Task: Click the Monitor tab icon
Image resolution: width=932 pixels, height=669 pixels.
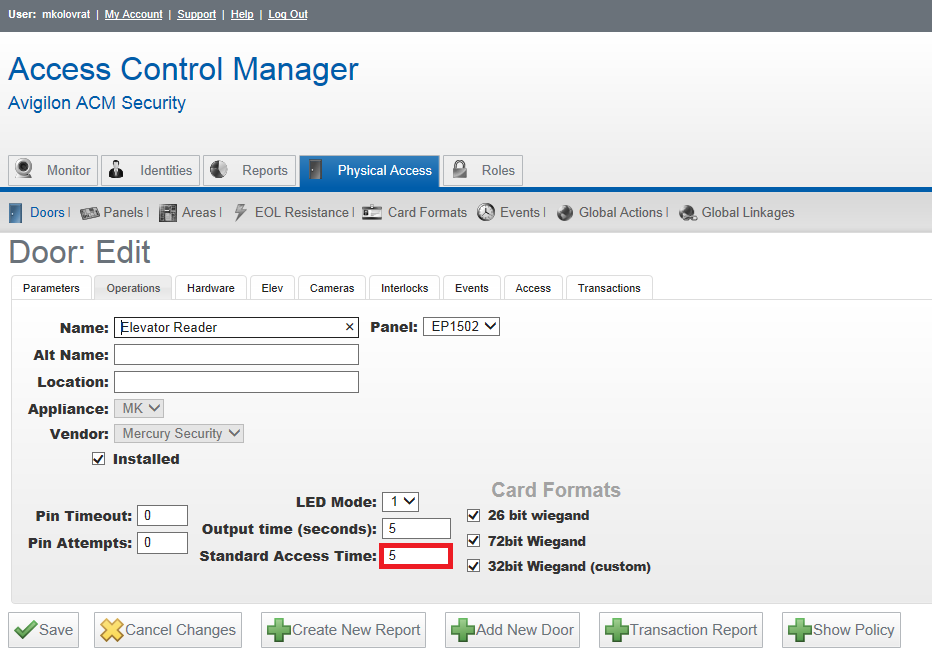Action: click(23, 170)
